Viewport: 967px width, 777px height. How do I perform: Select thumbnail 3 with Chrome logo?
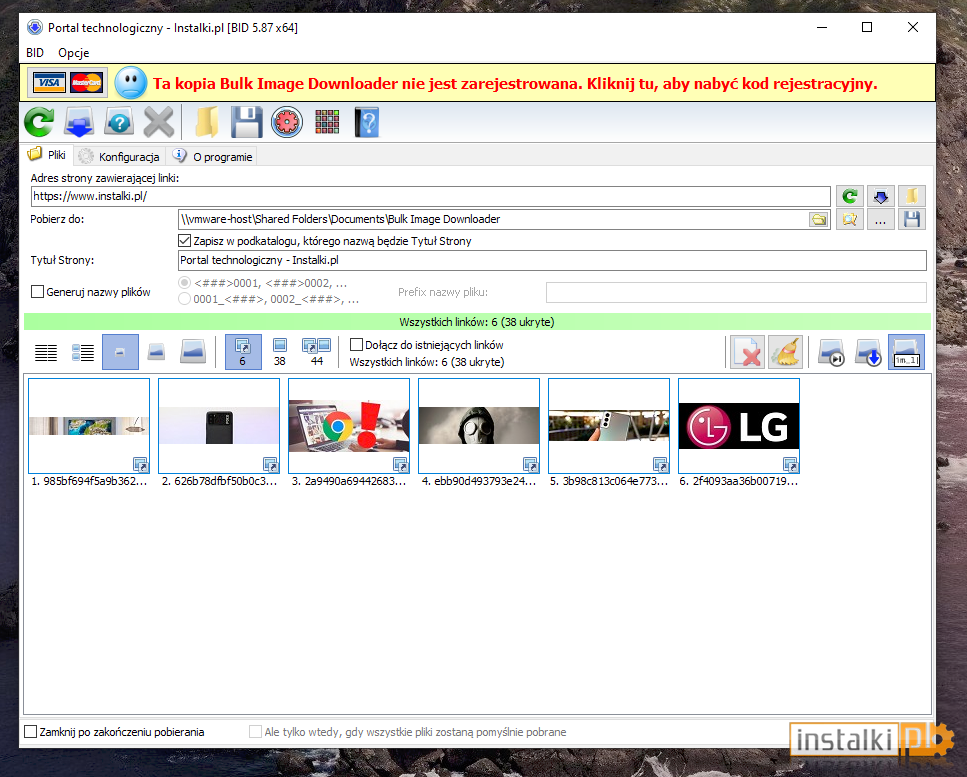(x=349, y=426)
